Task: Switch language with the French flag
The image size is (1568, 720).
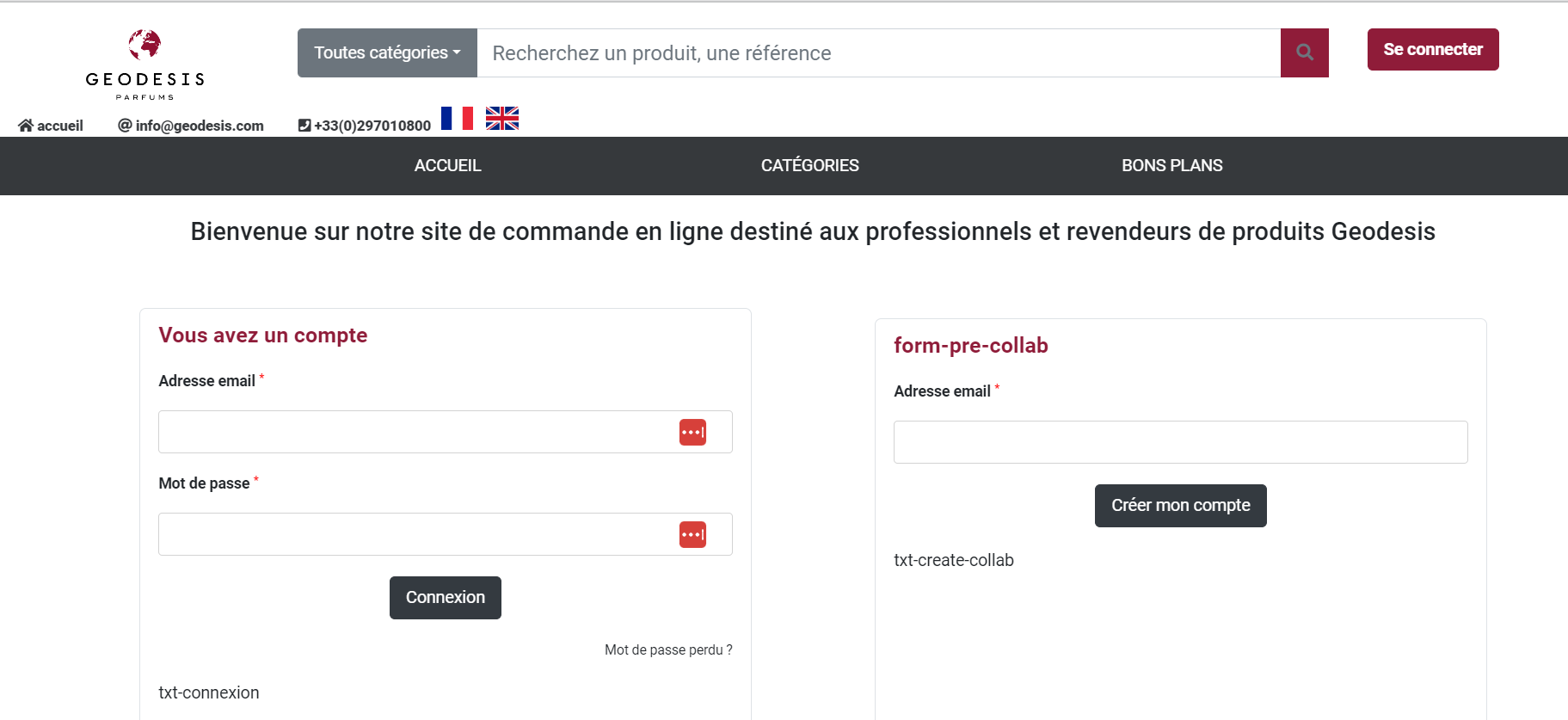Action: pos(457,119)
